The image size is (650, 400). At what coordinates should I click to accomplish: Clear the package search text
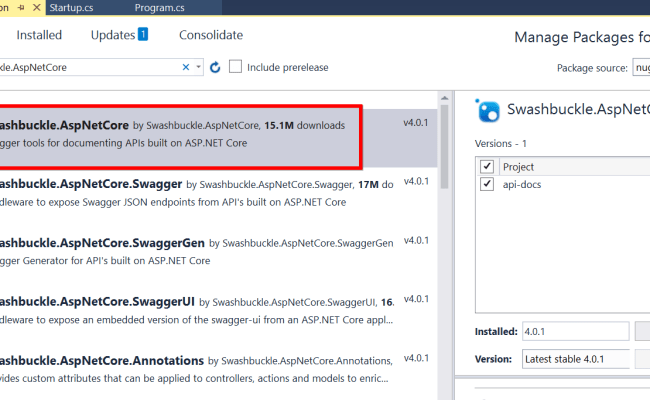coord(186,67)
